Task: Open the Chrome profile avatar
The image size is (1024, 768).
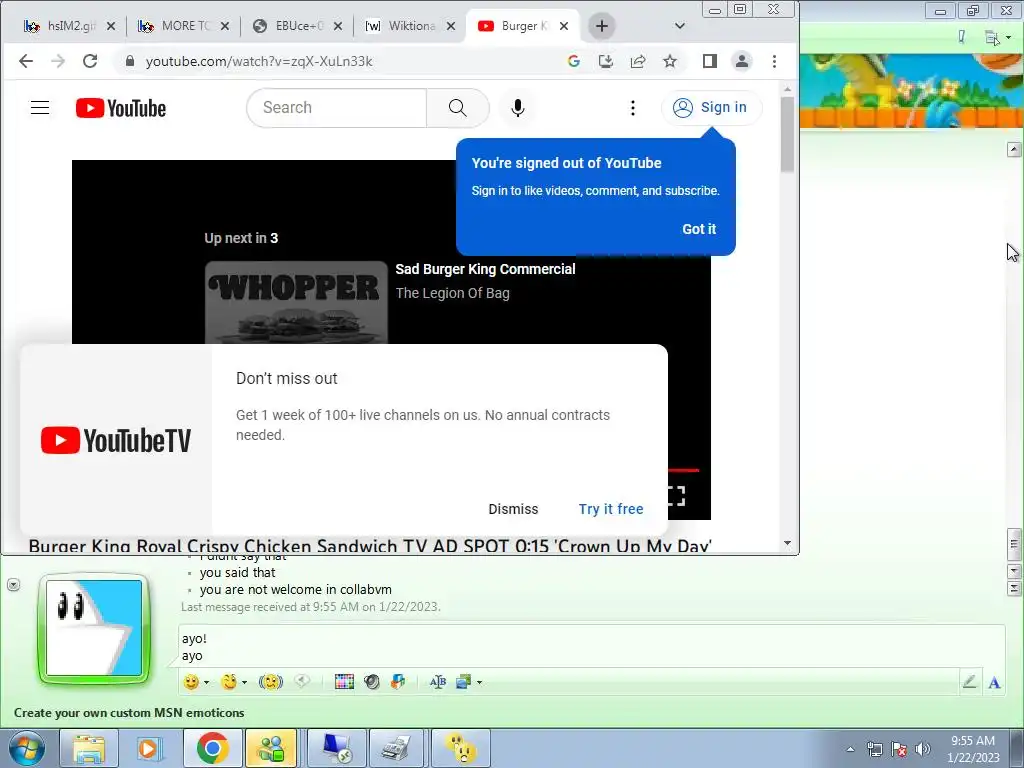Action: [742, 61]
